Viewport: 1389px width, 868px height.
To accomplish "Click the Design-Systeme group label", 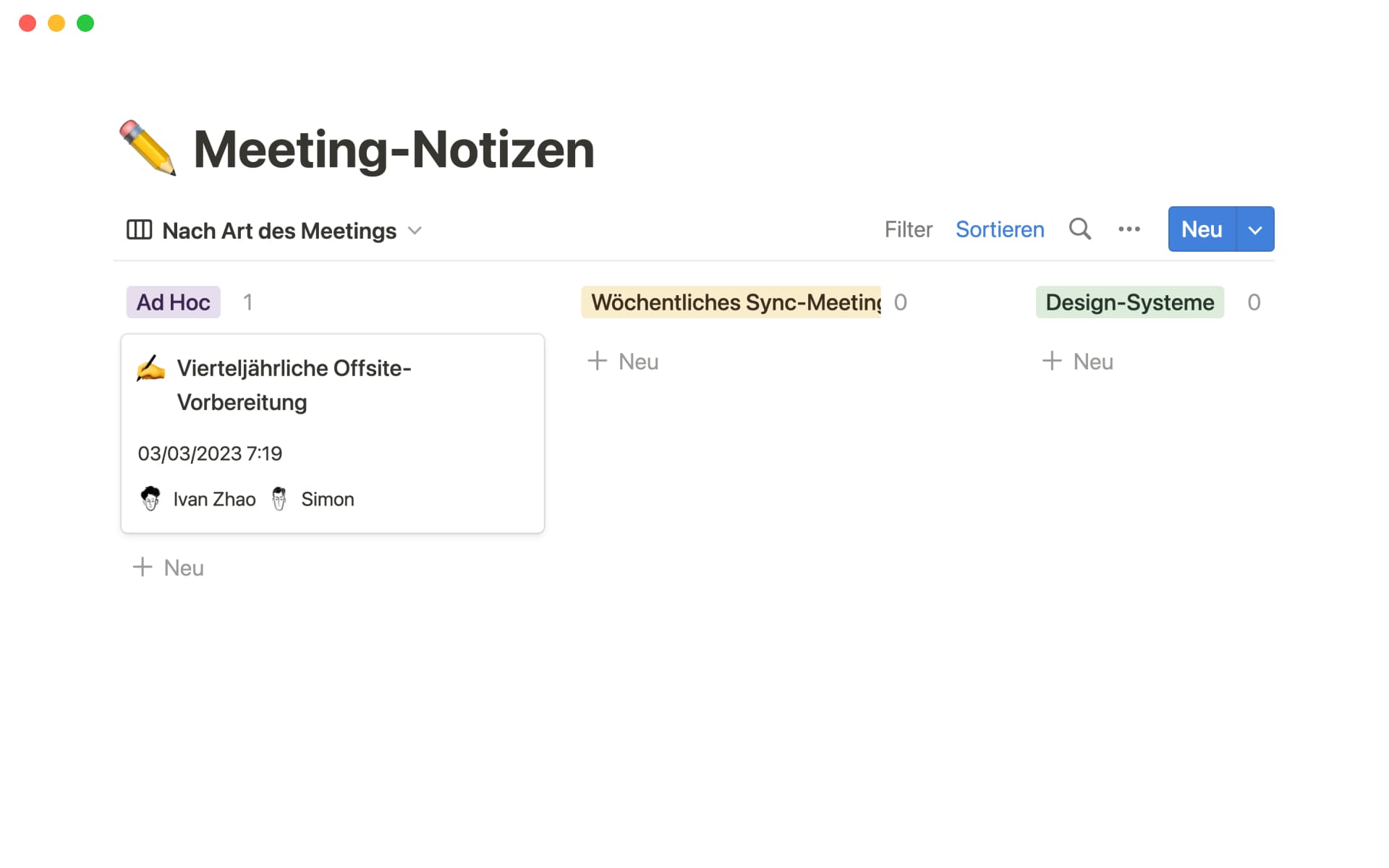I will pos(1129,302).
